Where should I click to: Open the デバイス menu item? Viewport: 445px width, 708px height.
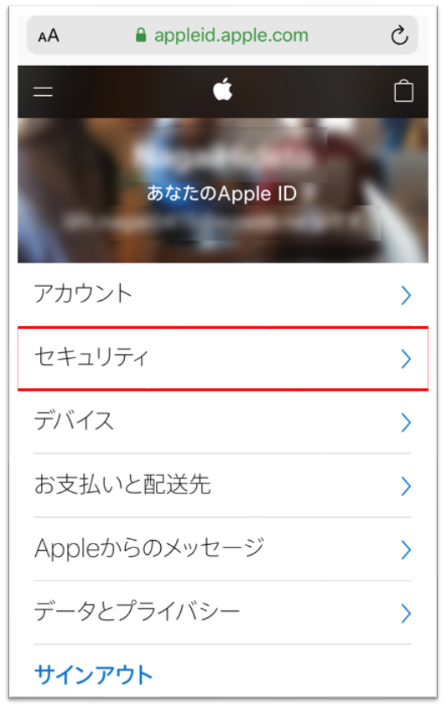click(222, 422)
